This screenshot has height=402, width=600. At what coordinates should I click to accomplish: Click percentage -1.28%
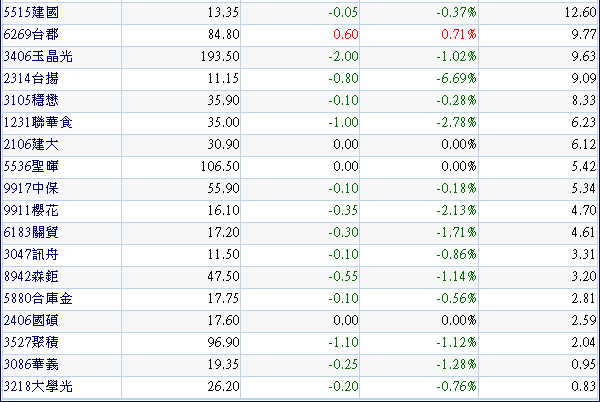(456, 365)
